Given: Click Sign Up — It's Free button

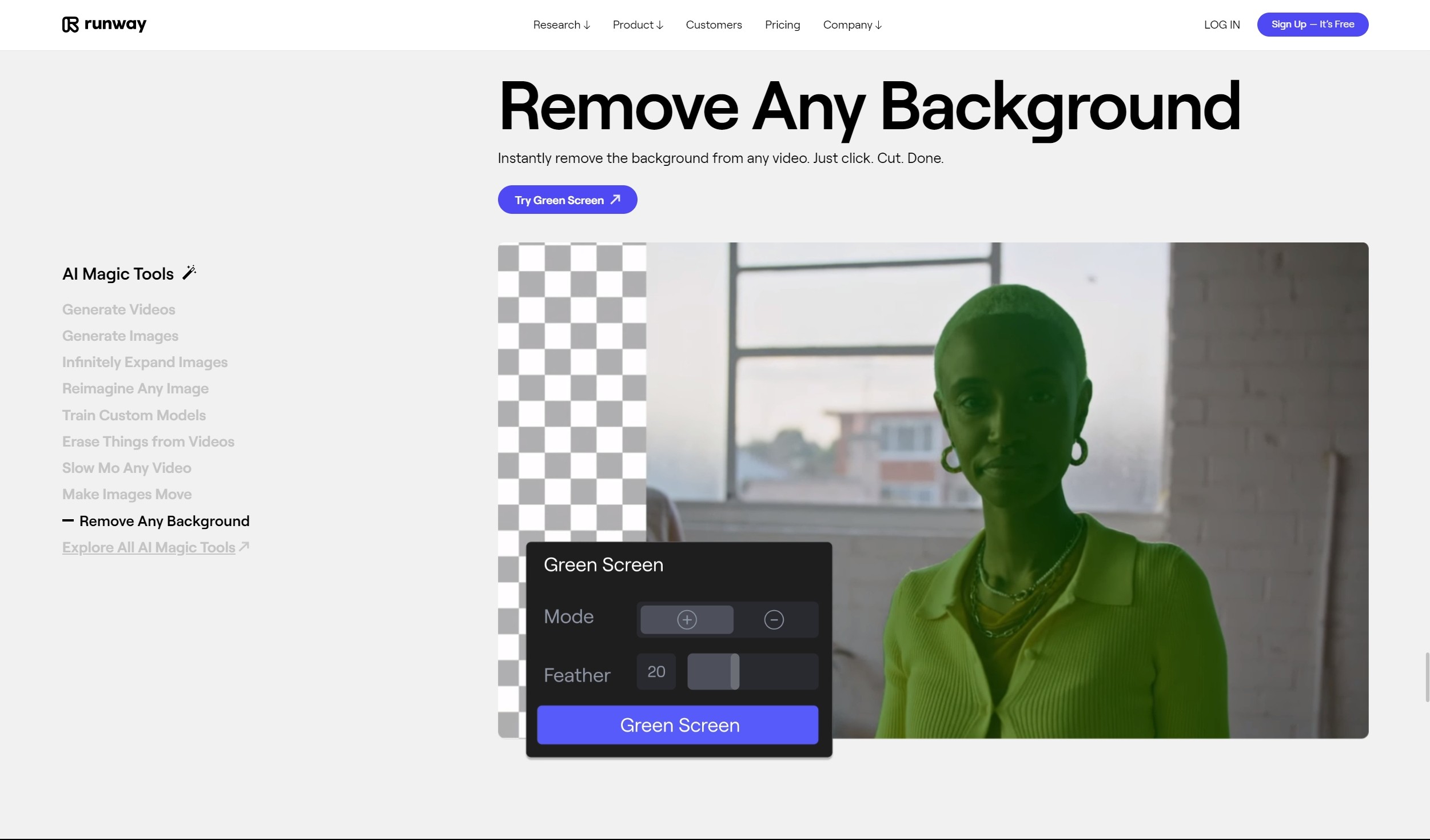Looking at the screenshot, I should click(x=1312, y=24).
